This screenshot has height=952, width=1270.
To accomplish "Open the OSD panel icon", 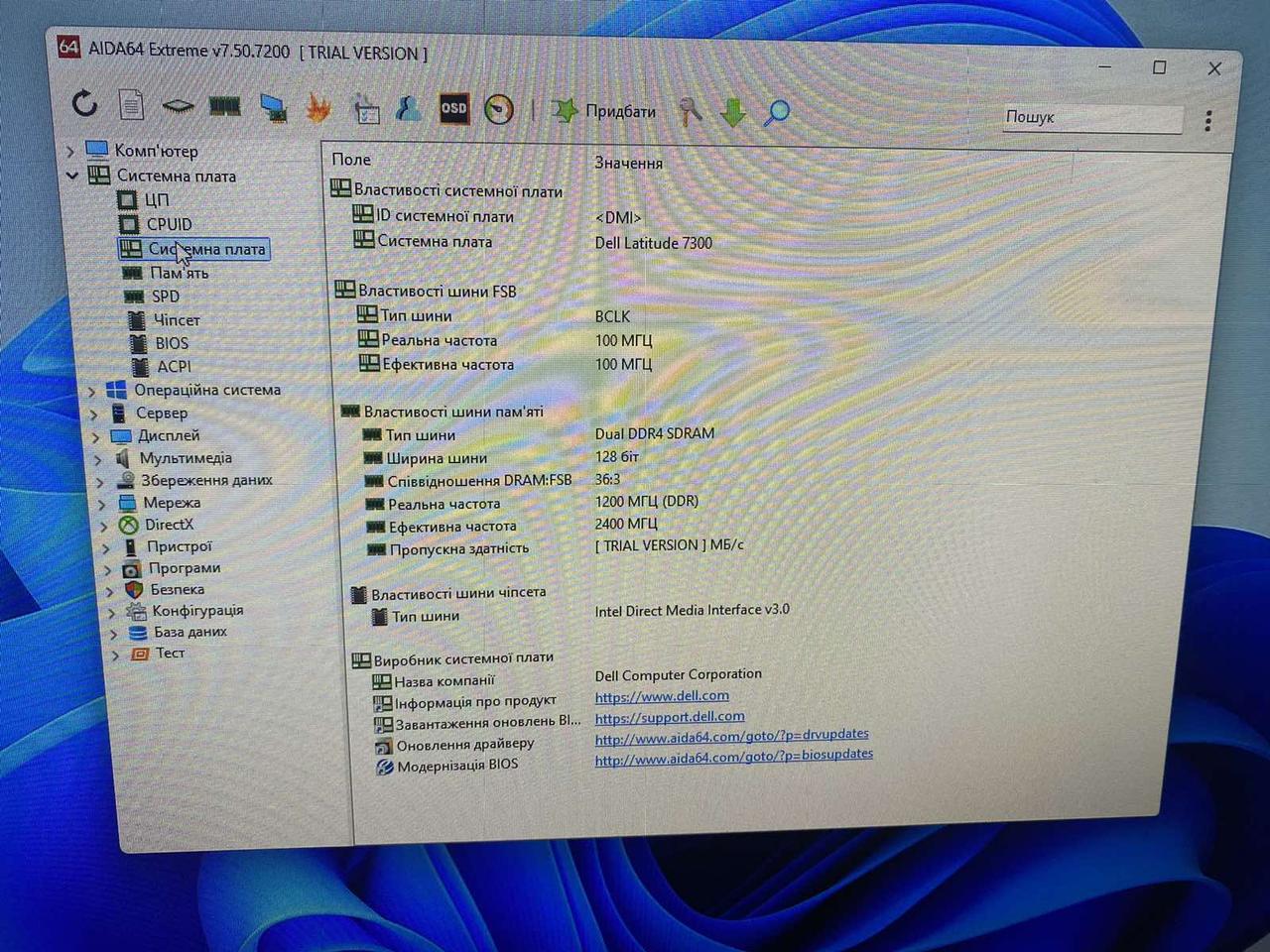I will (x=453, y=109).
